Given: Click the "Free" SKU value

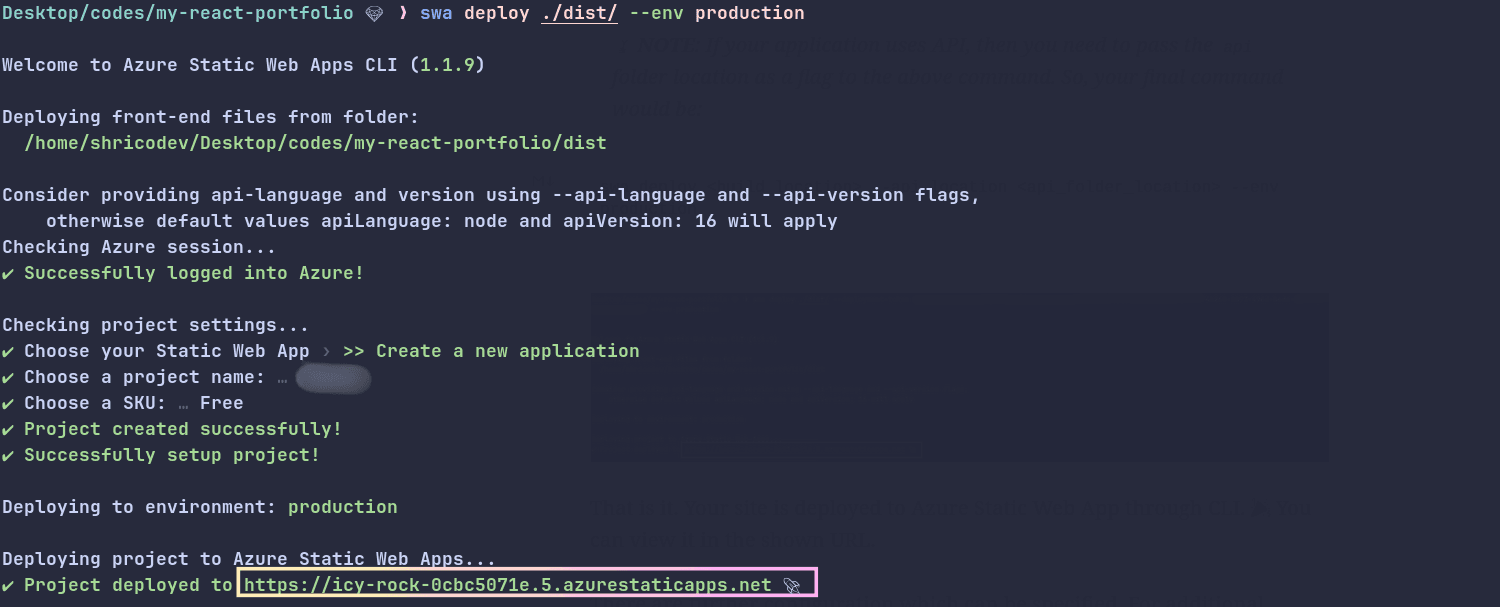Looking at the screenshot, I should pyautogui.click(x=221, y=403).
